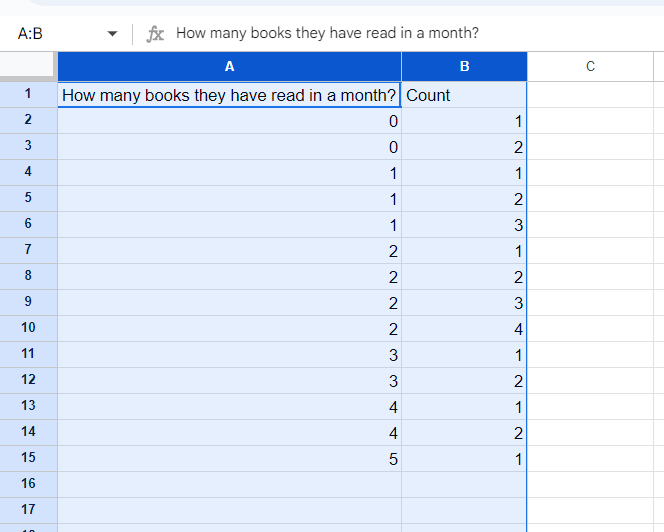
Task: Click cell B6 containing value 3
Action: pos(464,224)
